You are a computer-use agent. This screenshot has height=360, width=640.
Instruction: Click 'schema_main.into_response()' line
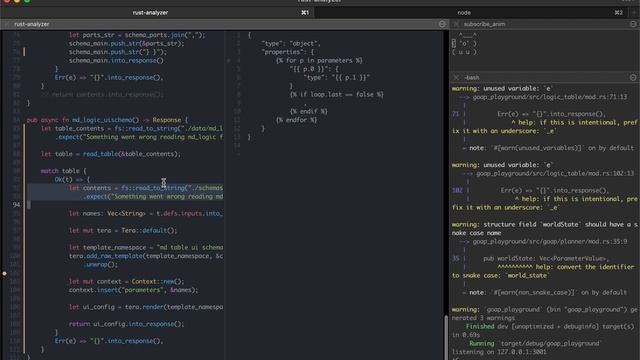[116, 60]
